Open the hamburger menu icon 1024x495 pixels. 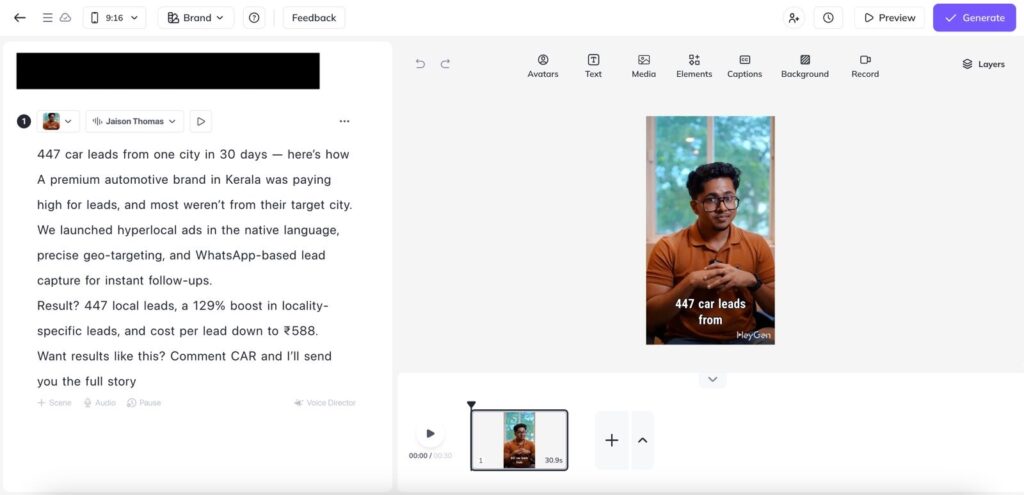click(x=48, y=18)
